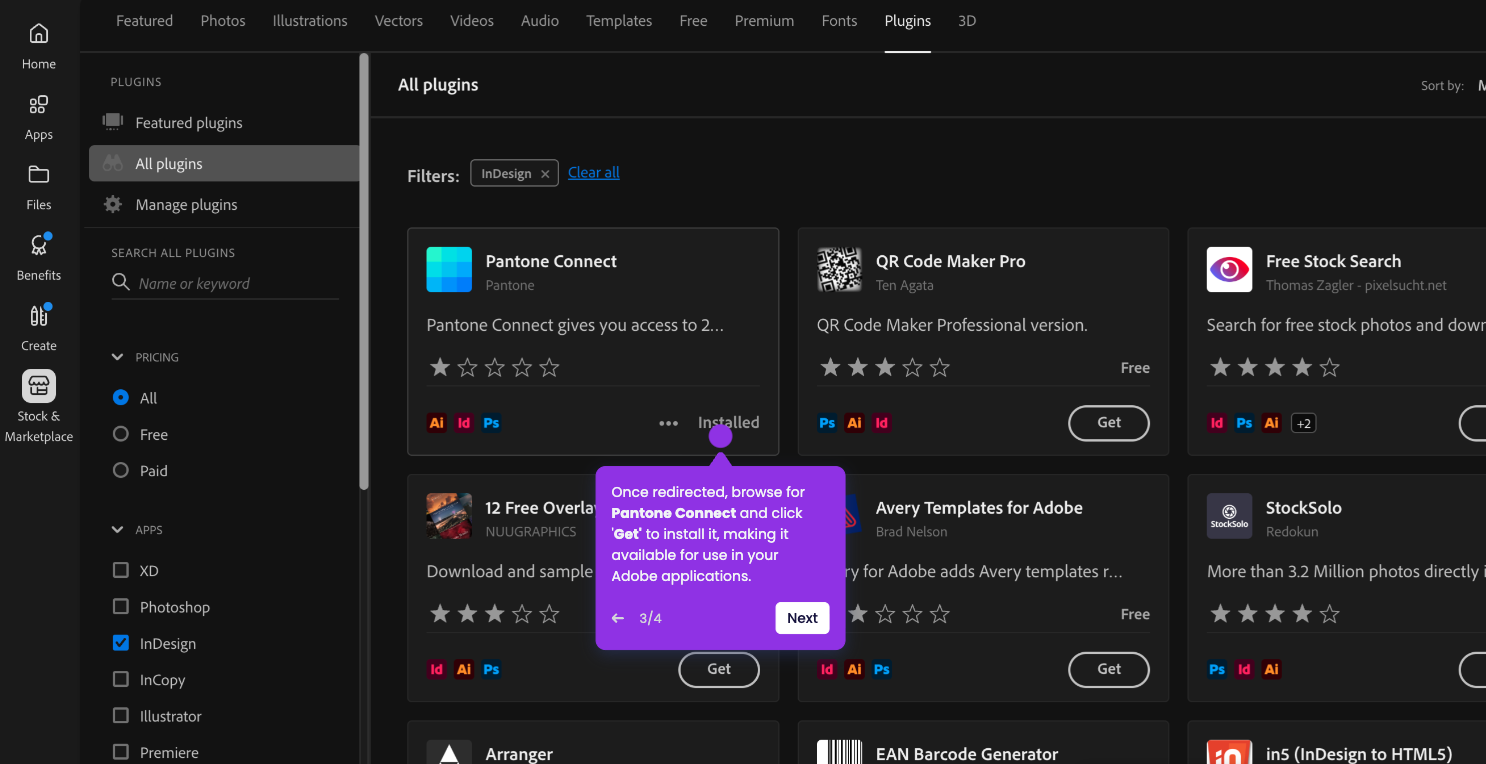1486x764 pixels.
Task: Remove the InDesign filter chip with its X
Action: point(545,174)
